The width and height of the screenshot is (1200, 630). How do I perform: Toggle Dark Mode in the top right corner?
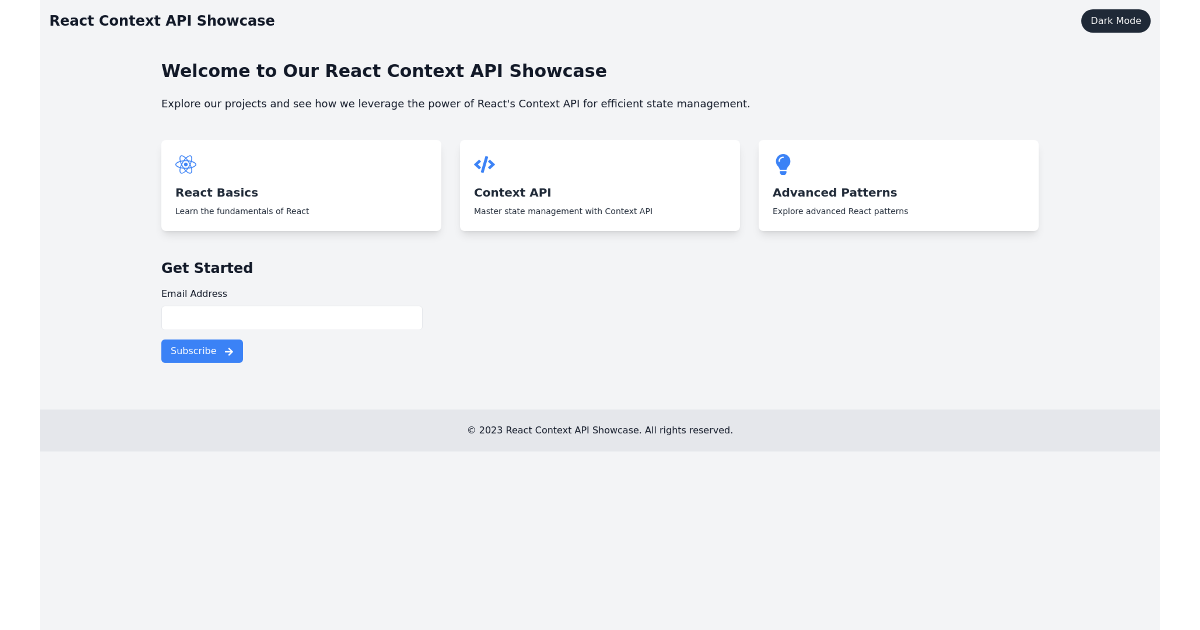point(1116,20)
